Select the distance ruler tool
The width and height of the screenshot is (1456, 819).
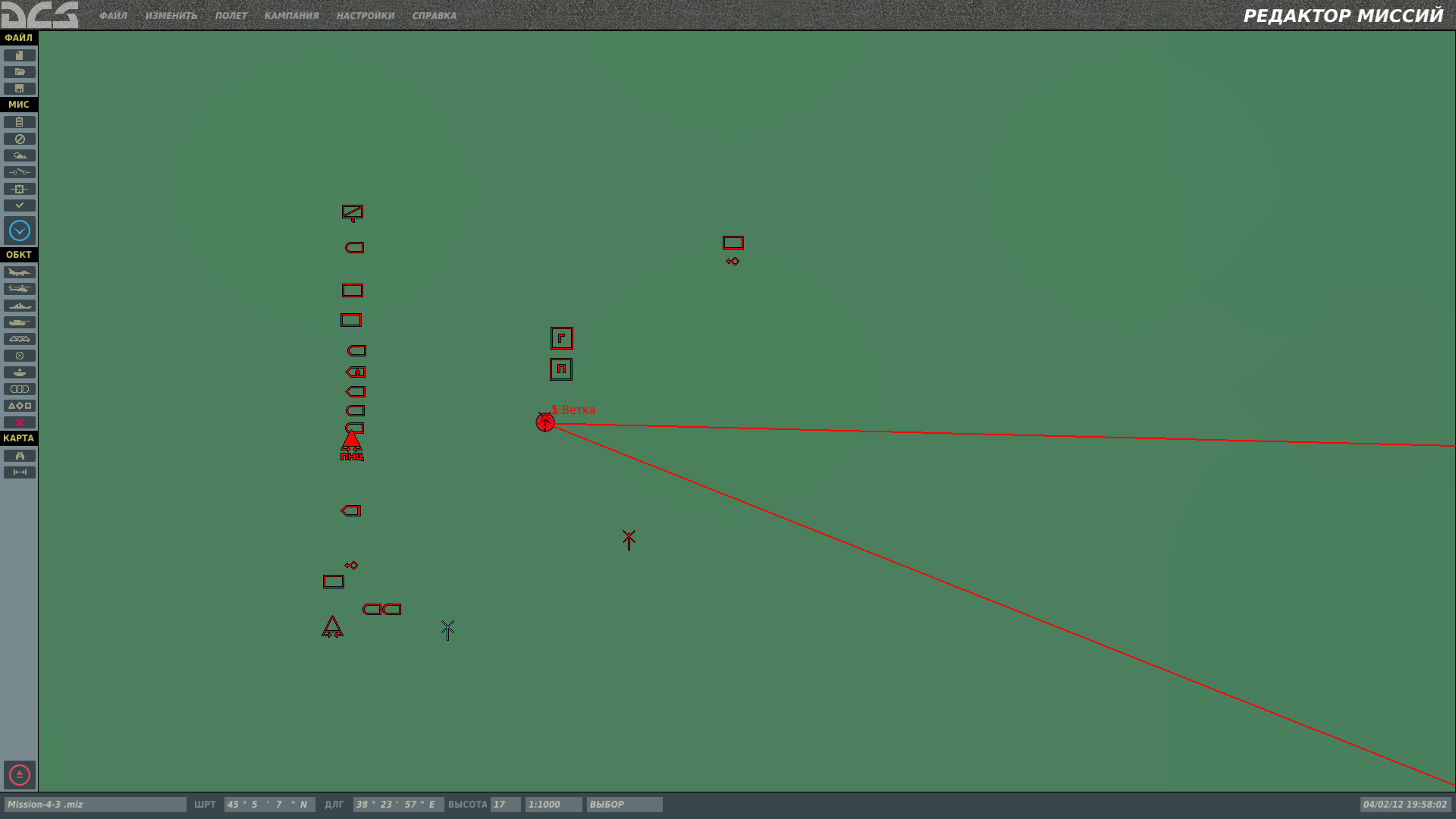click(x=20, y=472)
